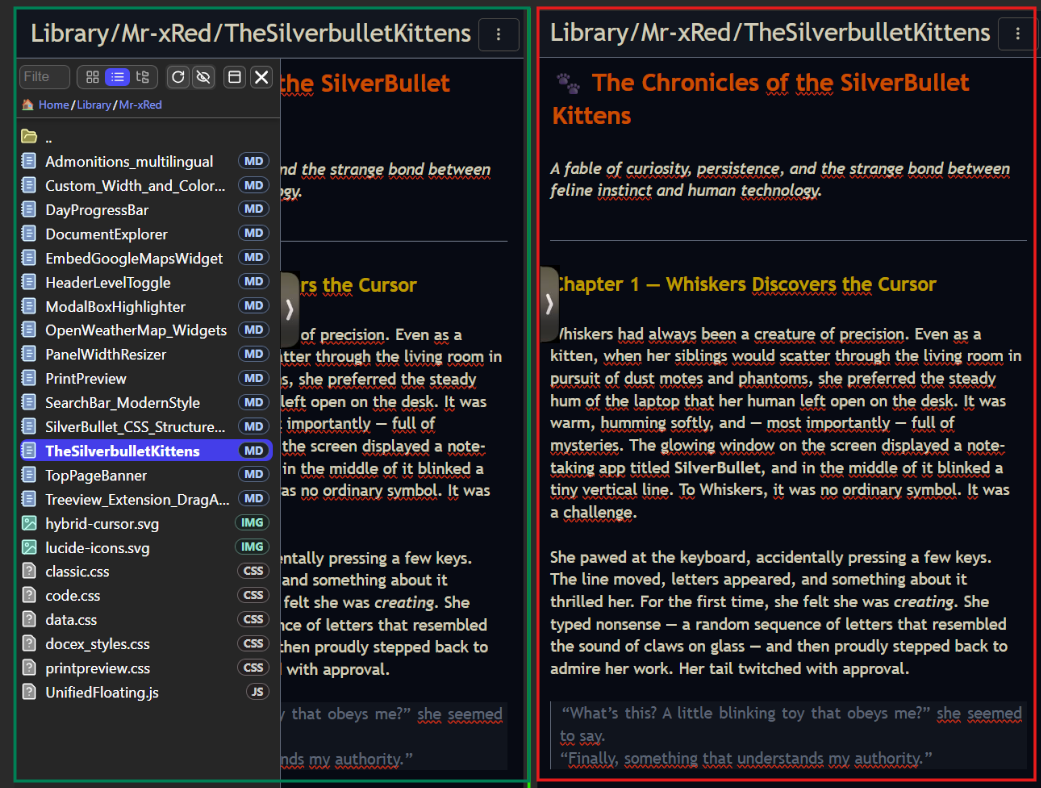Open left pane three-dot menu
Image resolution: width=1041 pixels, height=788 pixels.
499,34
